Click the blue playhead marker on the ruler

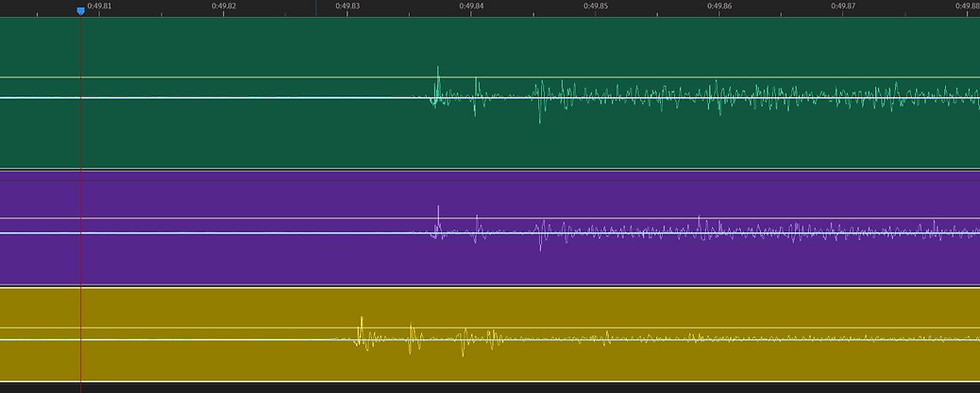[x=81, y=11]
